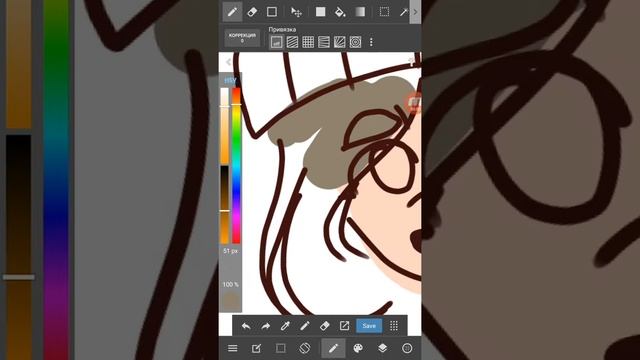Undo the last stroke

[x=246, y=326]
